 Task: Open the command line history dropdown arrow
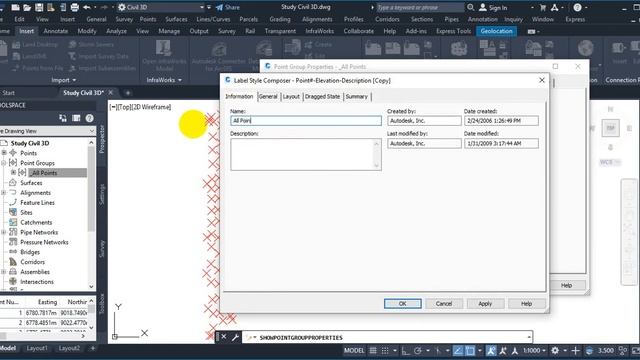click(529, 337)
